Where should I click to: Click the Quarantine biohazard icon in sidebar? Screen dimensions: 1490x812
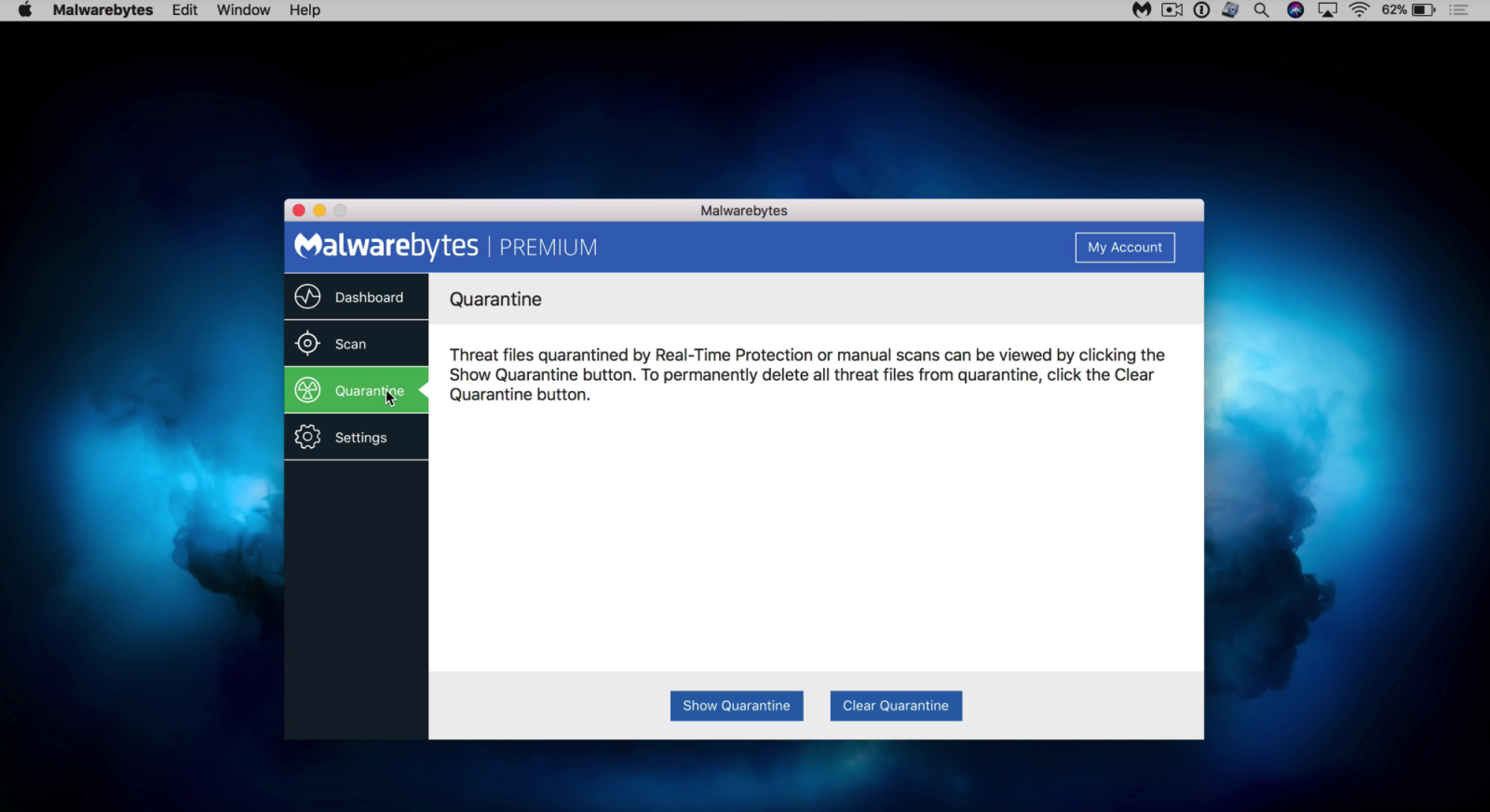tap(307, 389)
